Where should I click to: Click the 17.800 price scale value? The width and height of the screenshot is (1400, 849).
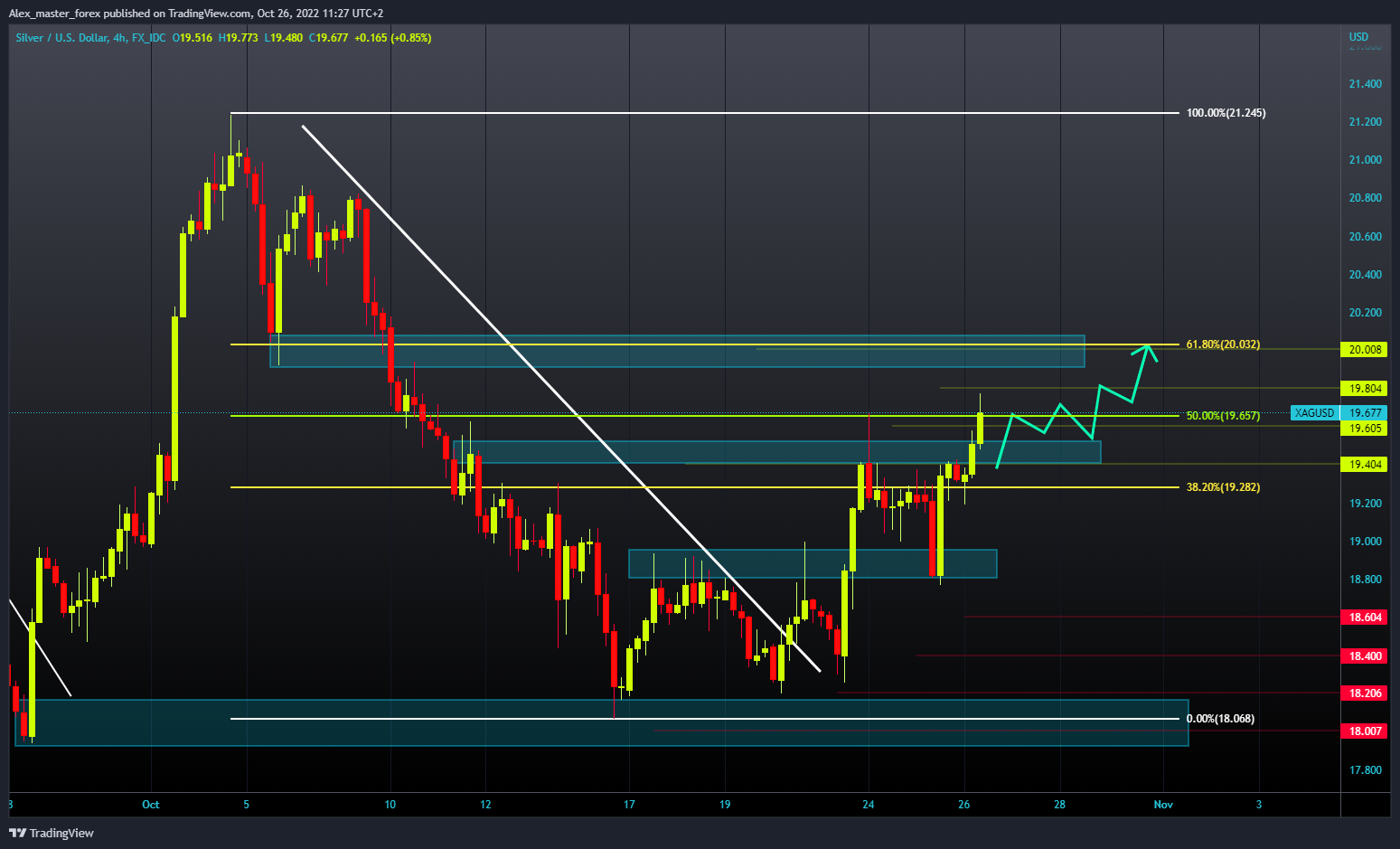click(1365, 770)
